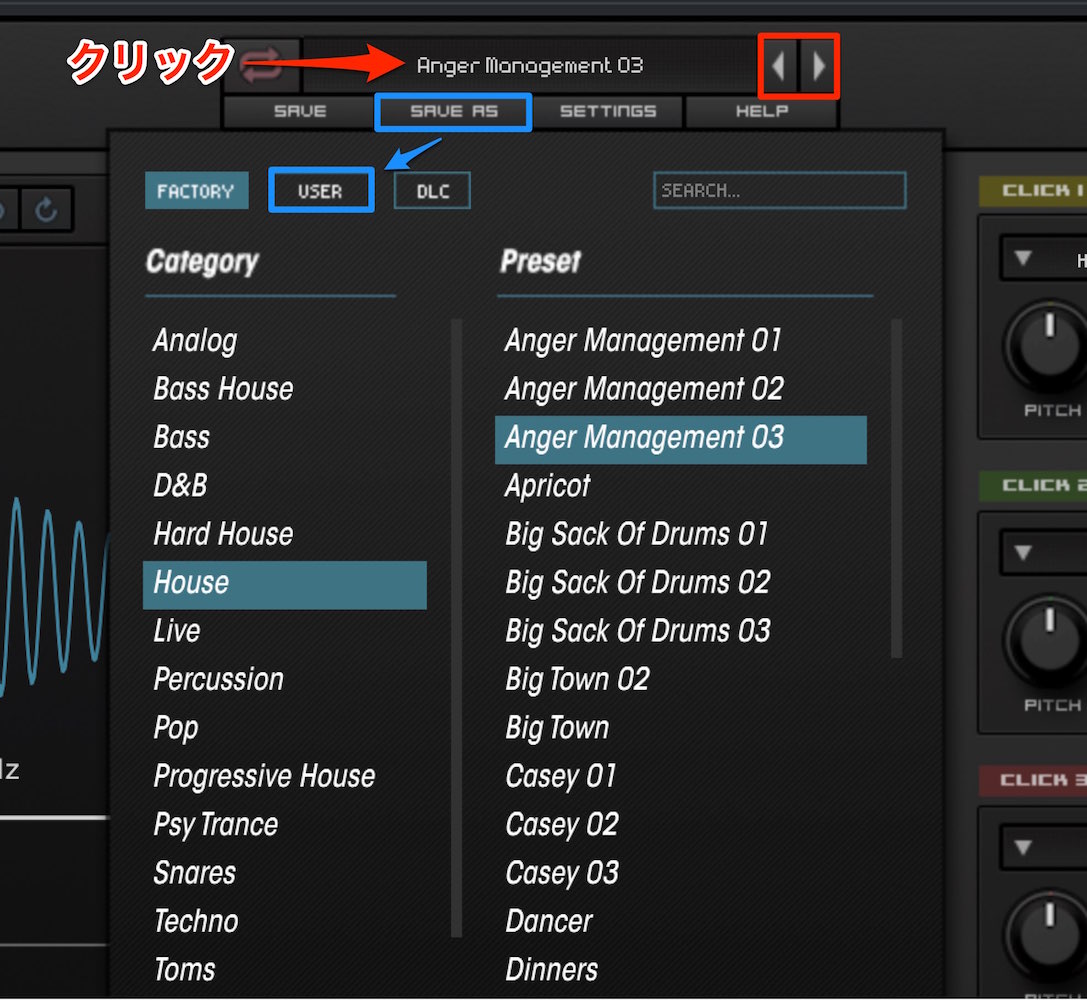Open the HELP menu

click(x=762, y=112)
